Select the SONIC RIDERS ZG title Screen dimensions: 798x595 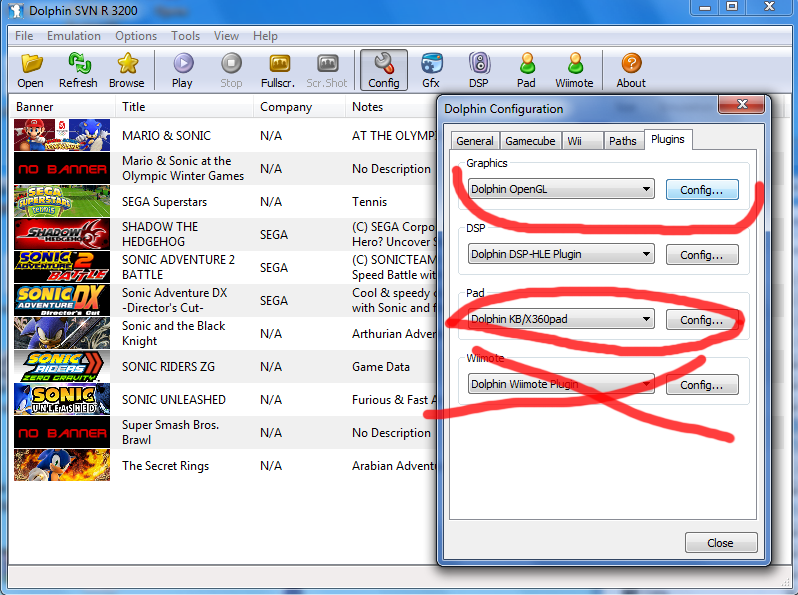click(x=168, y=366)
